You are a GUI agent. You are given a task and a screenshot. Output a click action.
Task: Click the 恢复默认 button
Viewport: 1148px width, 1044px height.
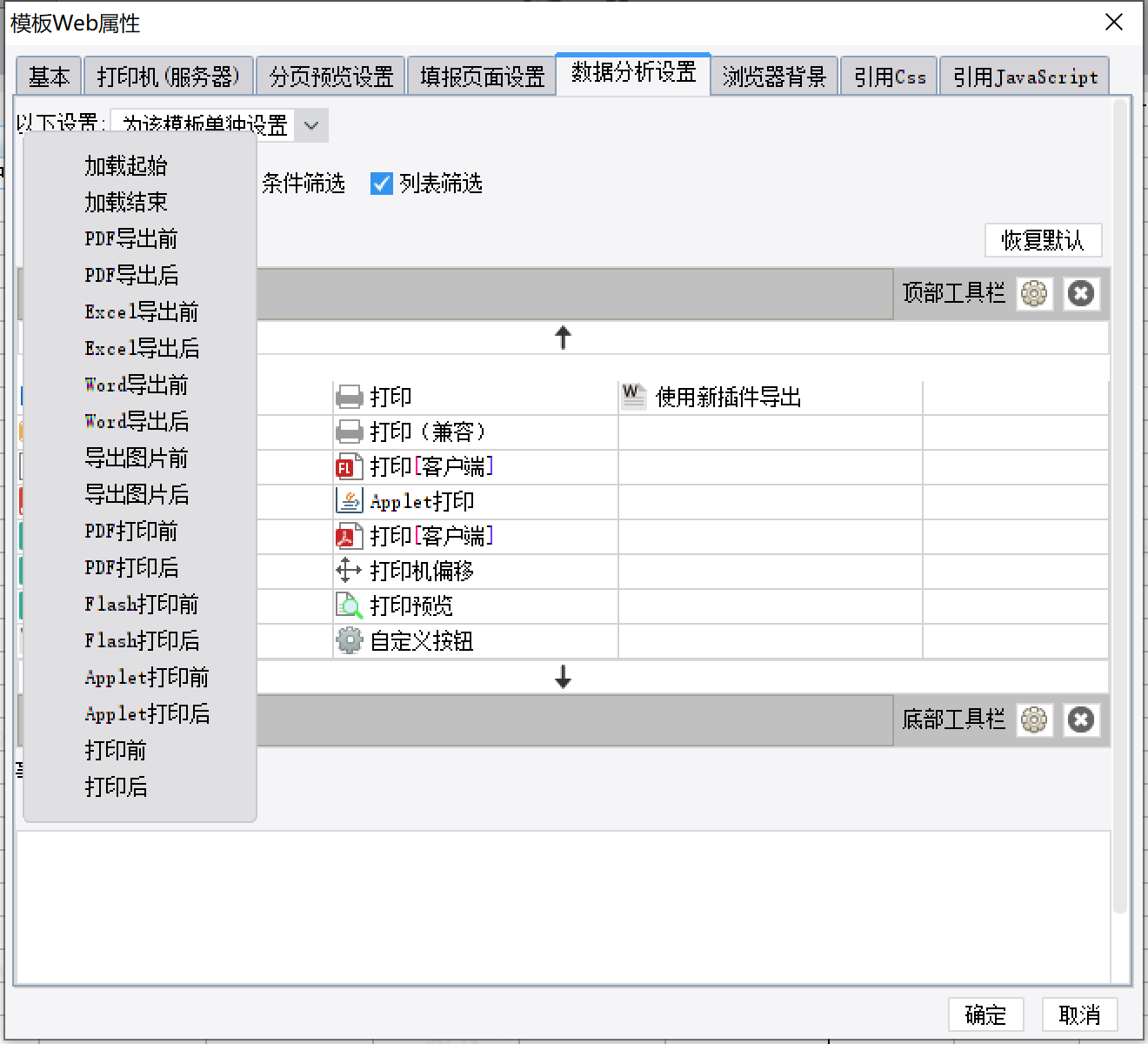[x=1043, y=240]
